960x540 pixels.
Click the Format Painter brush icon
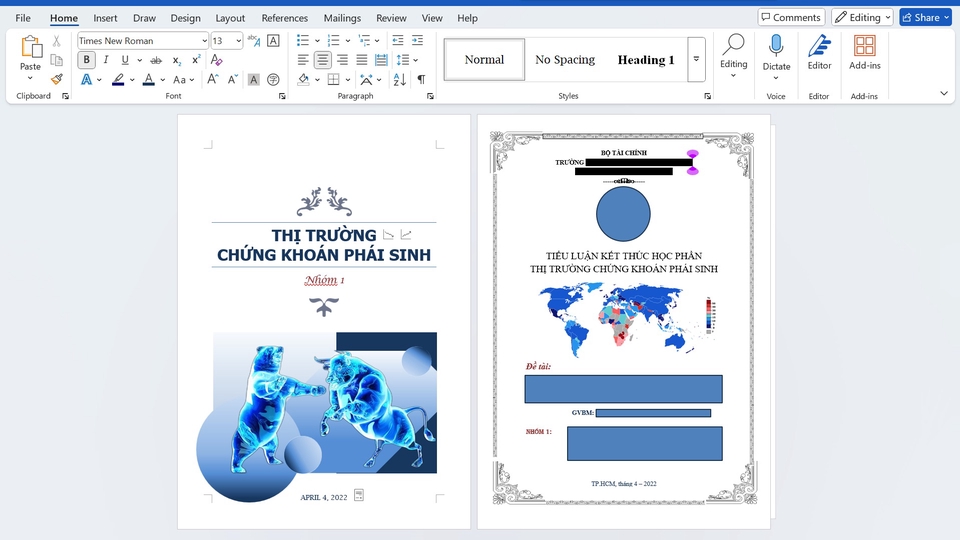click(57, 79)
